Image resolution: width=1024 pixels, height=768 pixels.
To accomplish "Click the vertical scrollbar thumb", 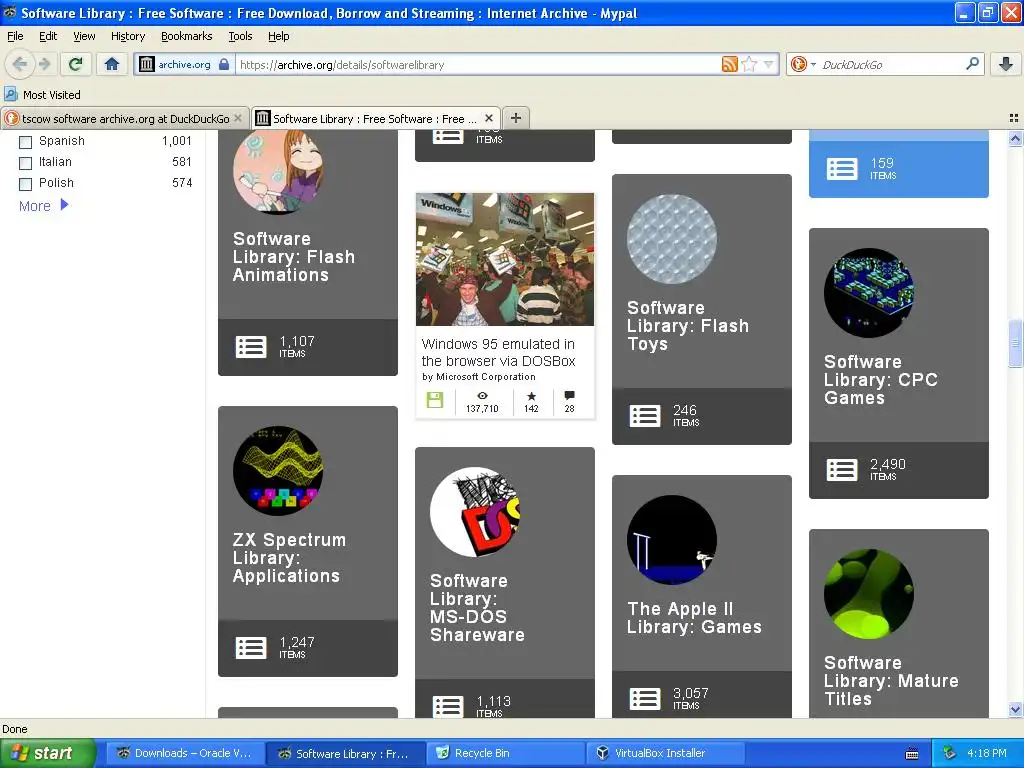I will point(1015,343).
